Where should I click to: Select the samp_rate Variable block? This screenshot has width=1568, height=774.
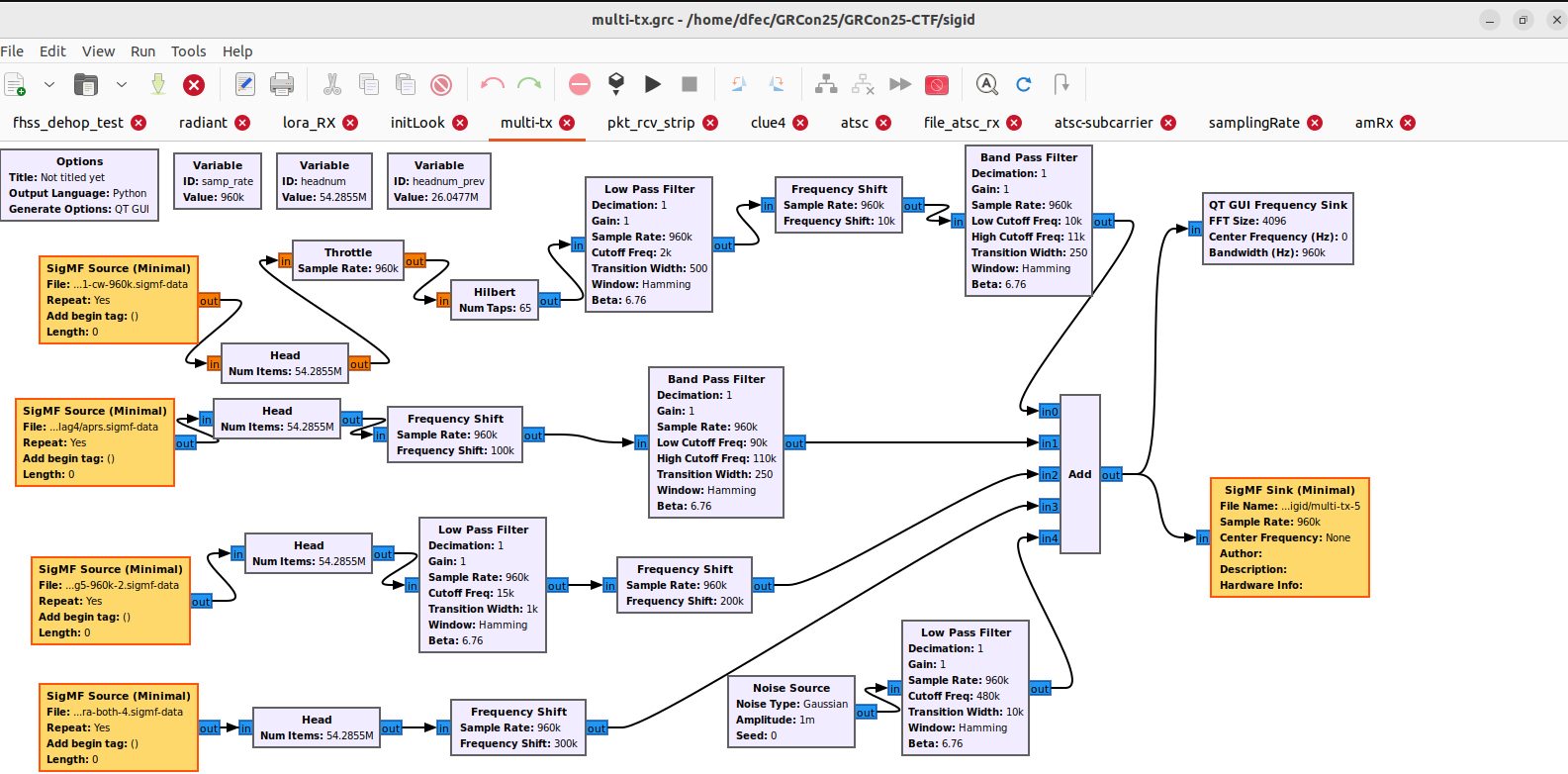(x=218, y=180)
